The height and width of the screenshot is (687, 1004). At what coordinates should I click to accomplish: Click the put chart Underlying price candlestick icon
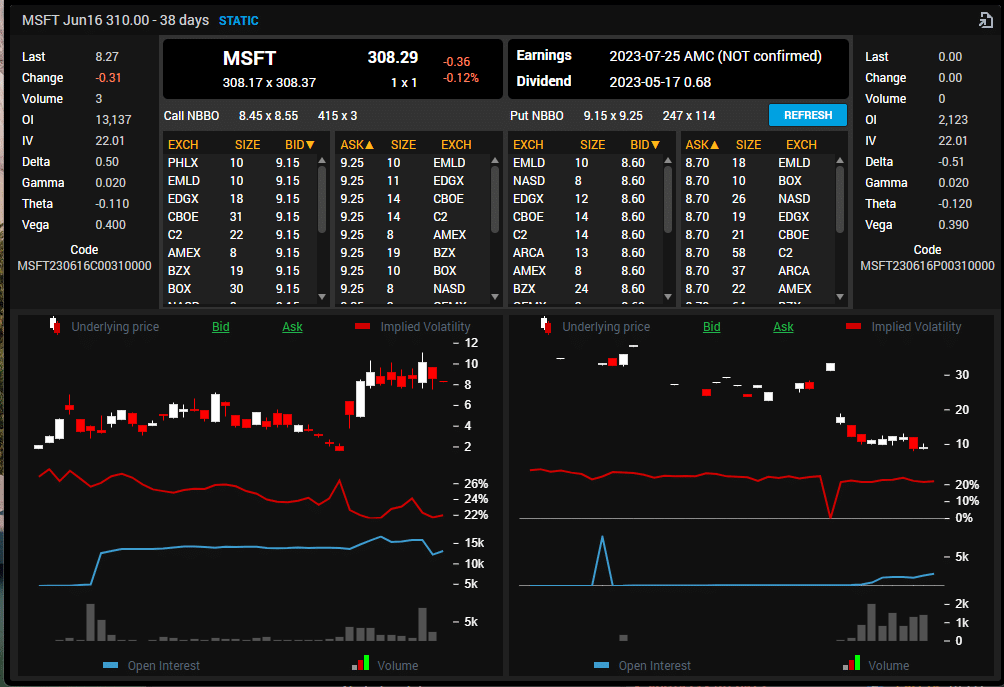pyautogui.click(x=546, y=326)
